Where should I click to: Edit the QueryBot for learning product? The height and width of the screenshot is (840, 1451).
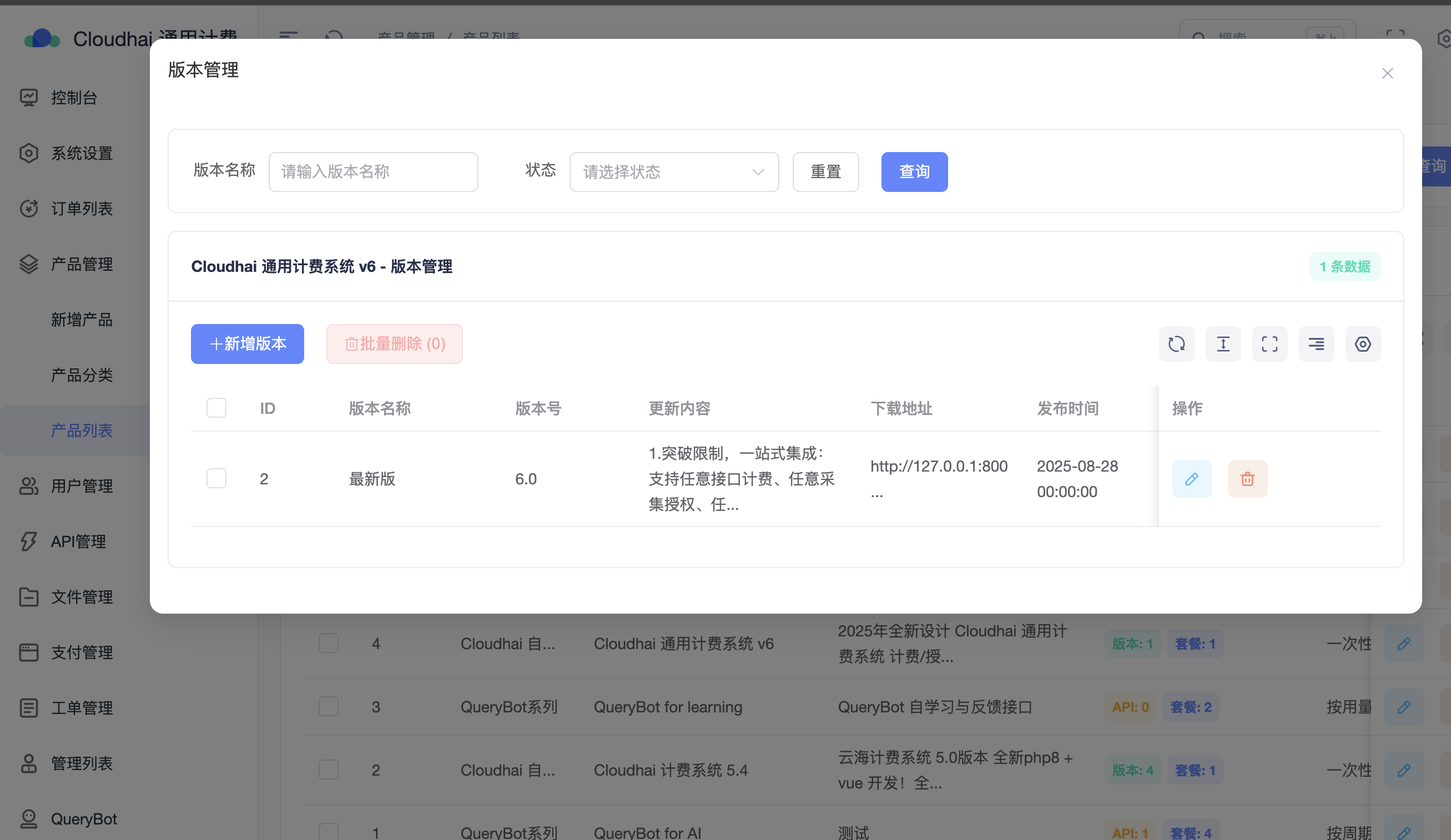coord(1403,706)
